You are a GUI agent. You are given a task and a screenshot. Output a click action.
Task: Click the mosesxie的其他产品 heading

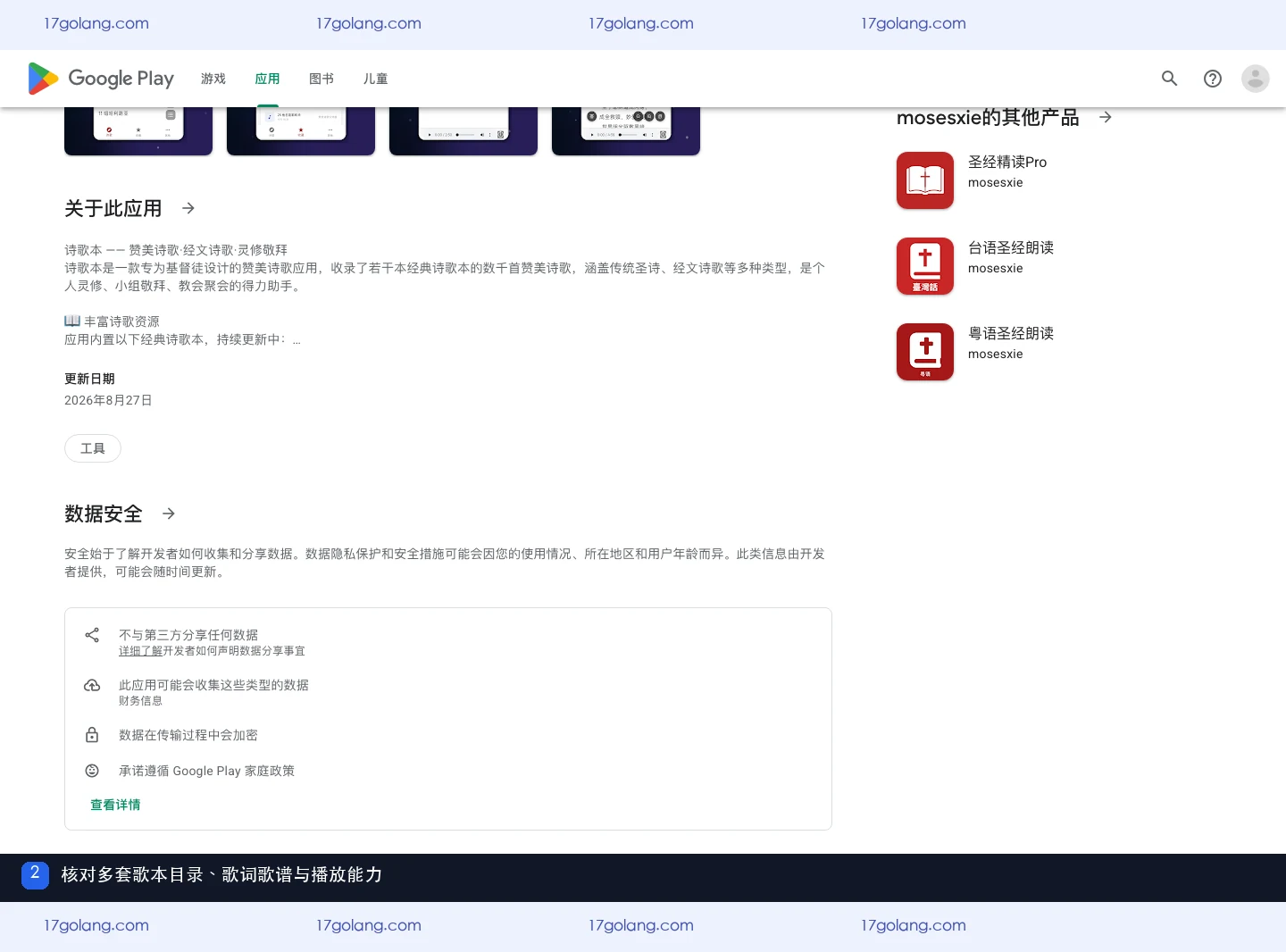pyautogui.click(x=988, y=117)
